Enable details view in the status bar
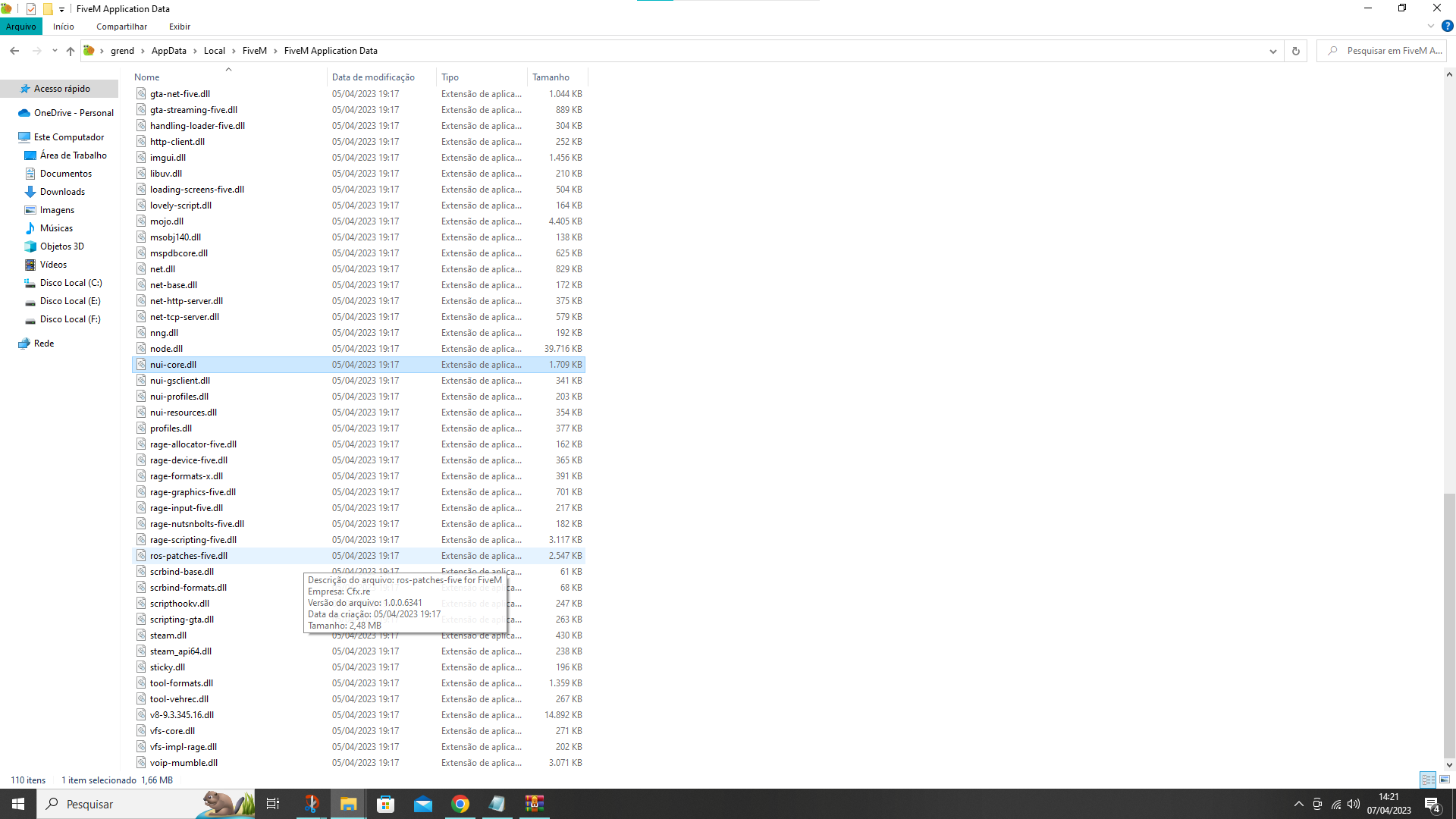Image resolution: width=1456 pixels, height=819 pixels. coord(1428,780)
